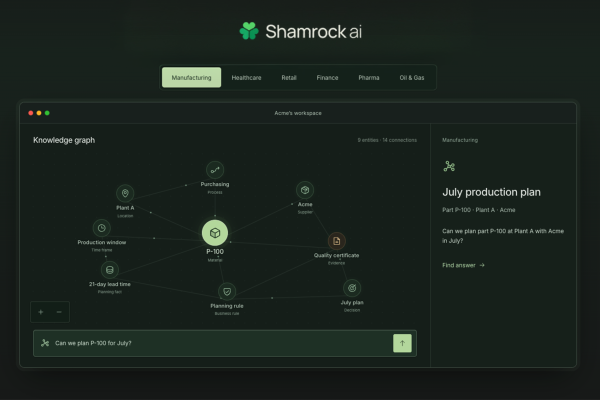Choose the Finance tab
The width and height of the screenshot is (600, 400).
[327, 78]
